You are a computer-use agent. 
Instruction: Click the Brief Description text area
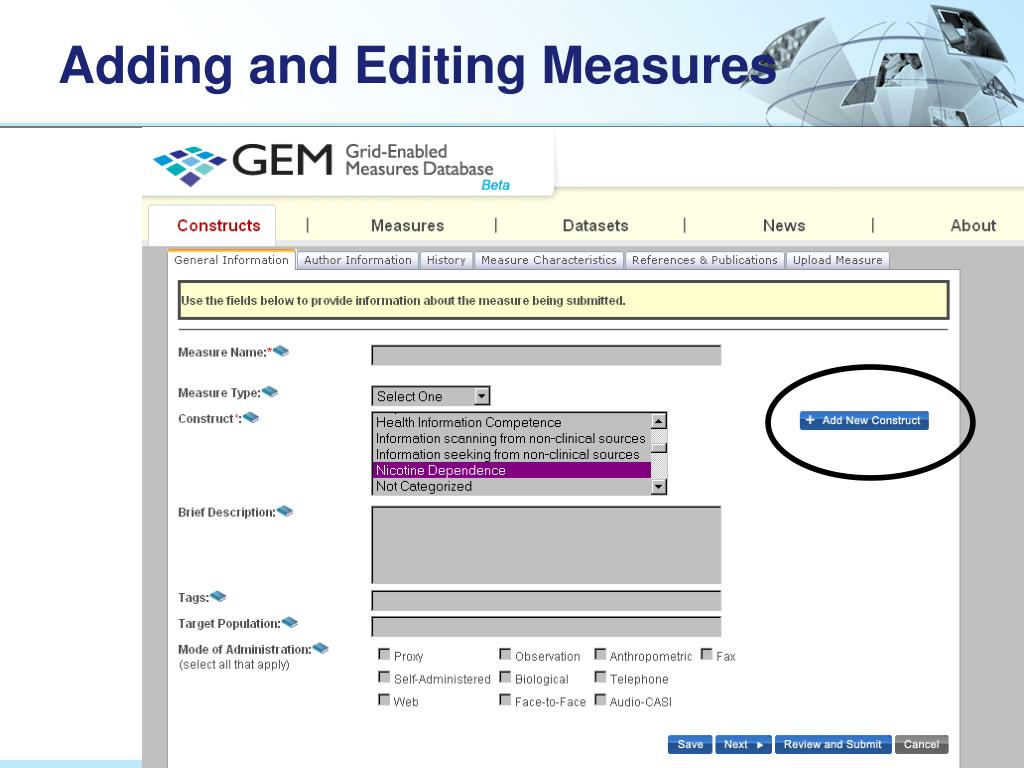(546, 545)
